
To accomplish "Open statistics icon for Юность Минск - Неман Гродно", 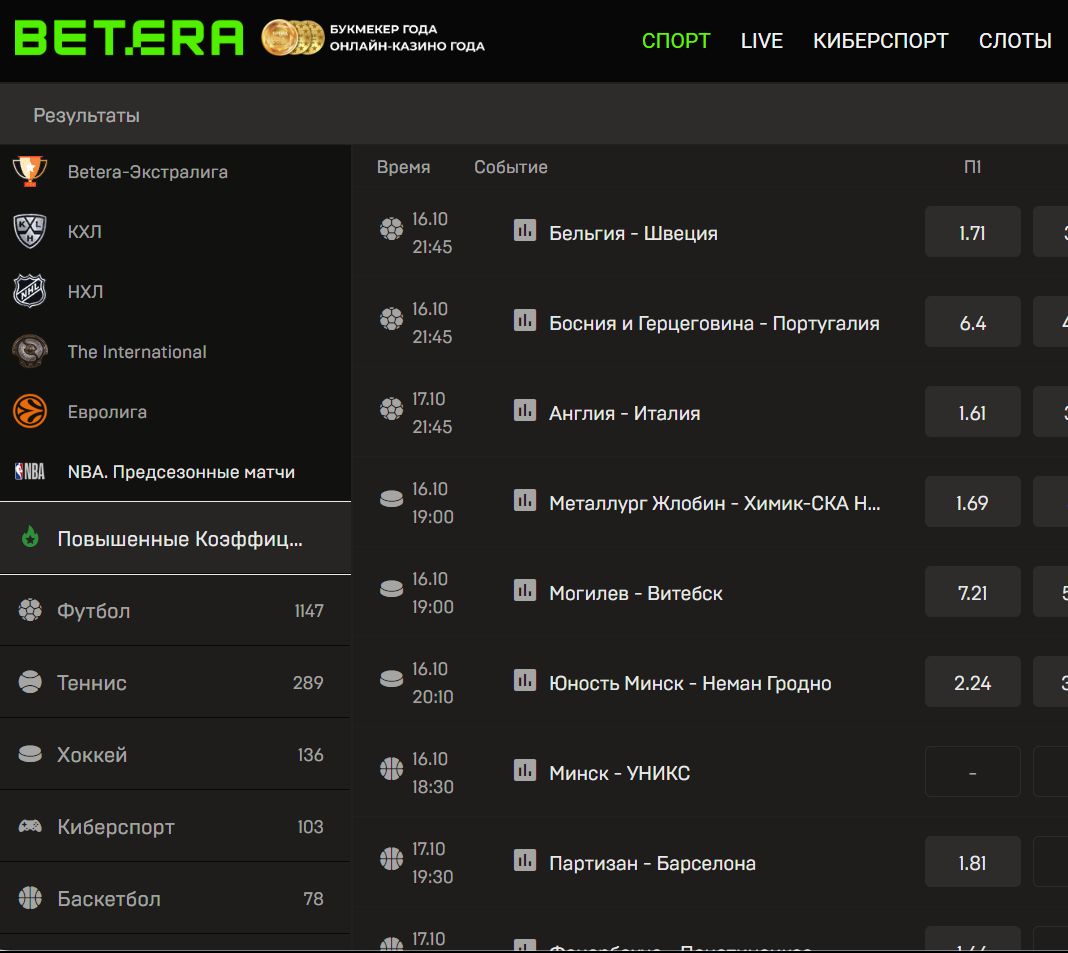I will tap(524, 680).
